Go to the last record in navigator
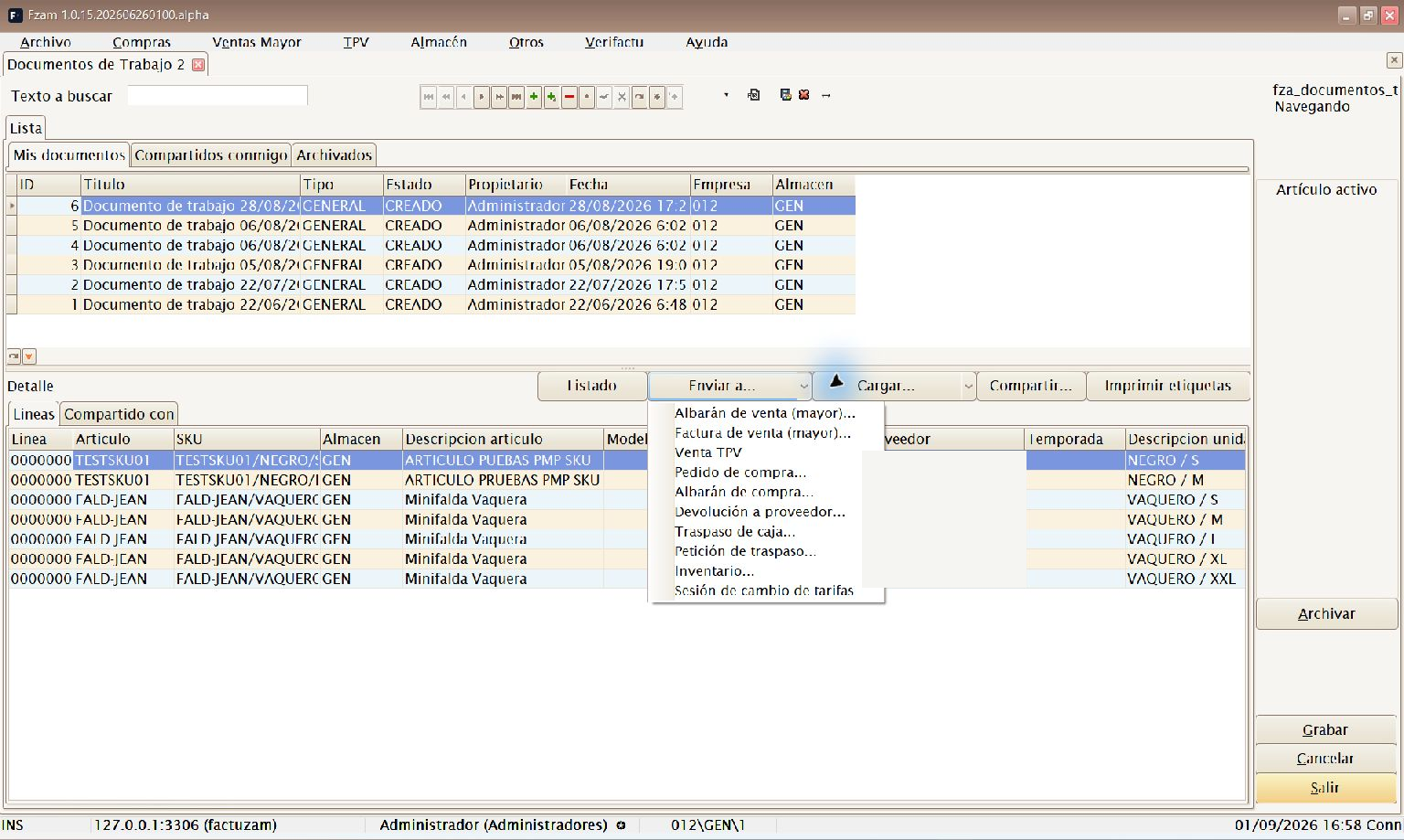This screenshot has width=1404, height=840. [516, 96]
